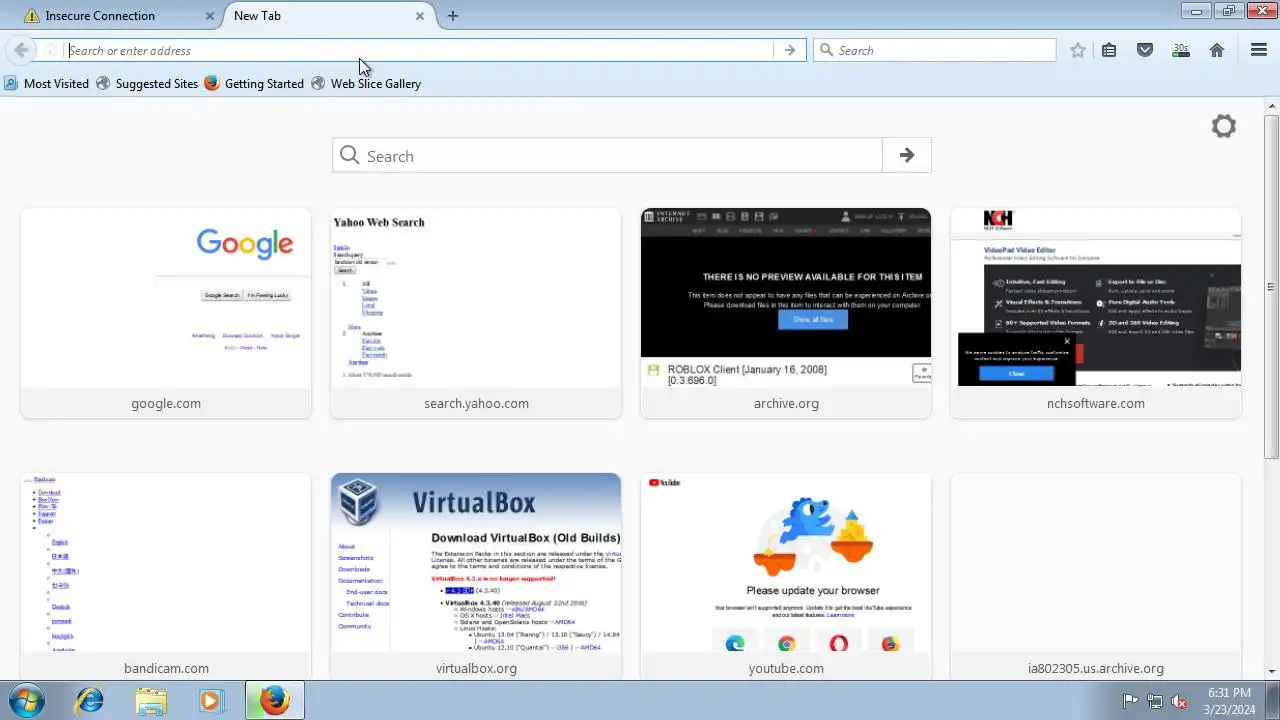Click the scrollbar down arrow
Viewport: 1280px width, 720px height.
1272,671
